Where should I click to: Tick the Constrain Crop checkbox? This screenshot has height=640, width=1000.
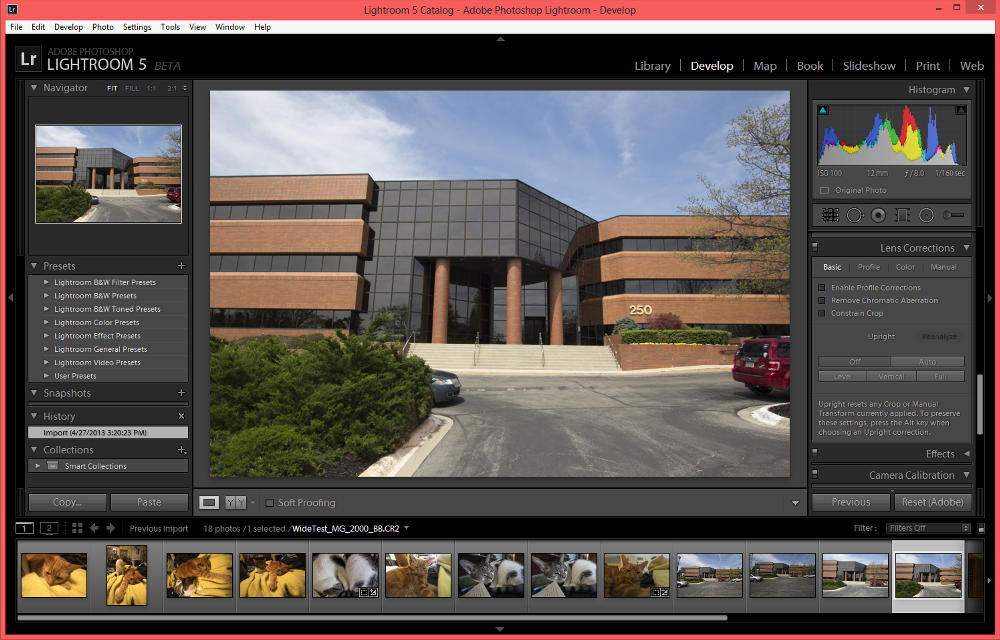click(x=821, y=313)
